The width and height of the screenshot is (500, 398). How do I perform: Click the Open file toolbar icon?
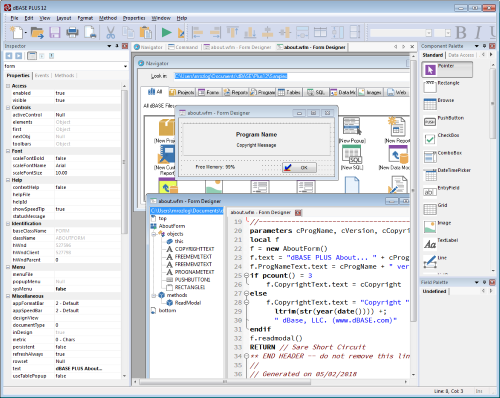[37, 32]
